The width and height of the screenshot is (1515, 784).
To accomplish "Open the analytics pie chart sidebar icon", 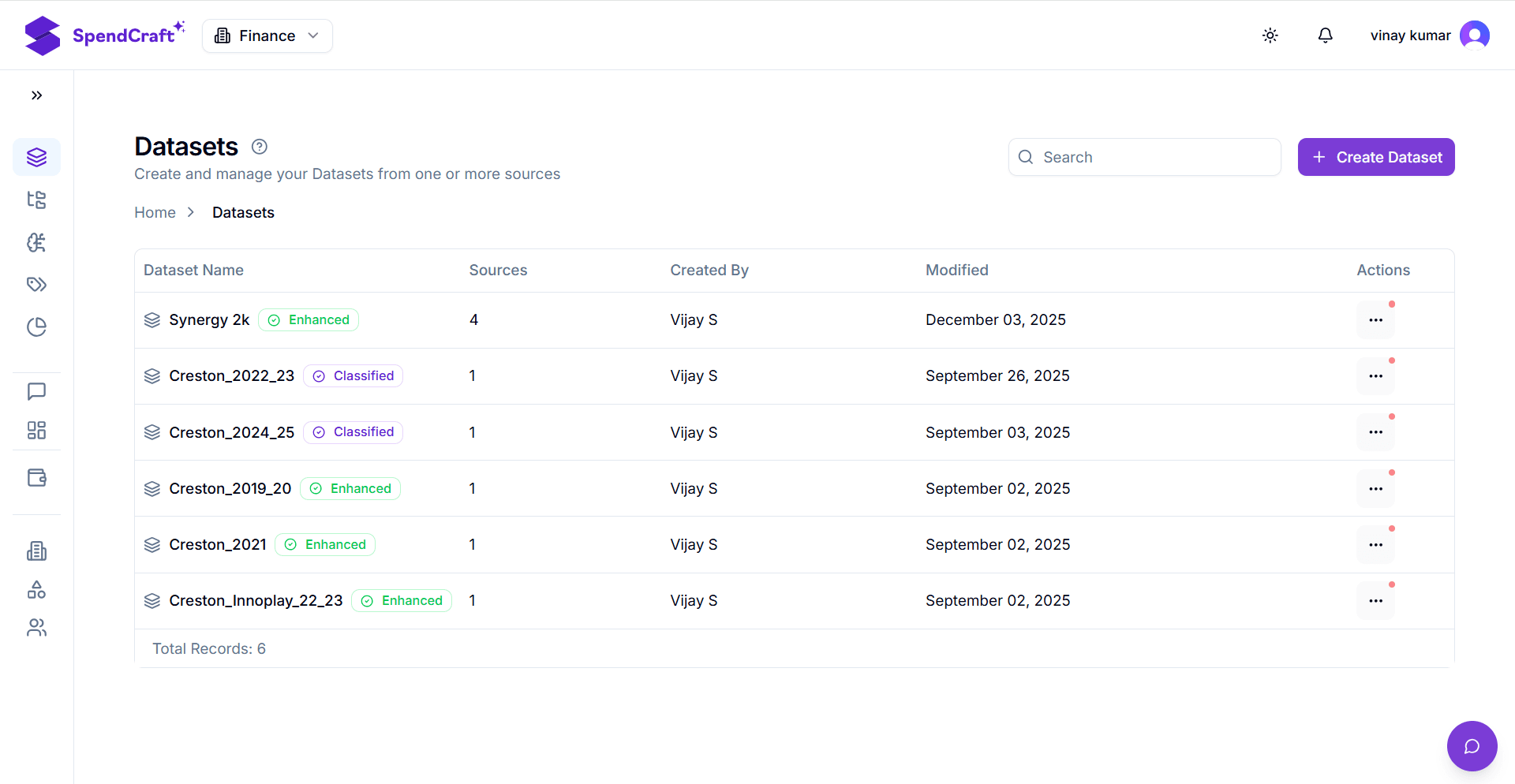I will (36, 327).
